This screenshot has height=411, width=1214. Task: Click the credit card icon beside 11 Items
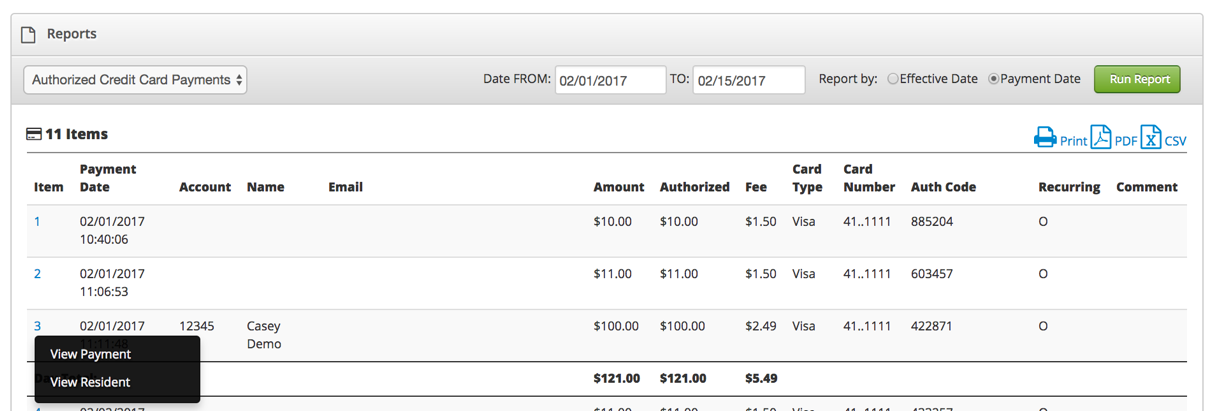[x=34, y=134]
